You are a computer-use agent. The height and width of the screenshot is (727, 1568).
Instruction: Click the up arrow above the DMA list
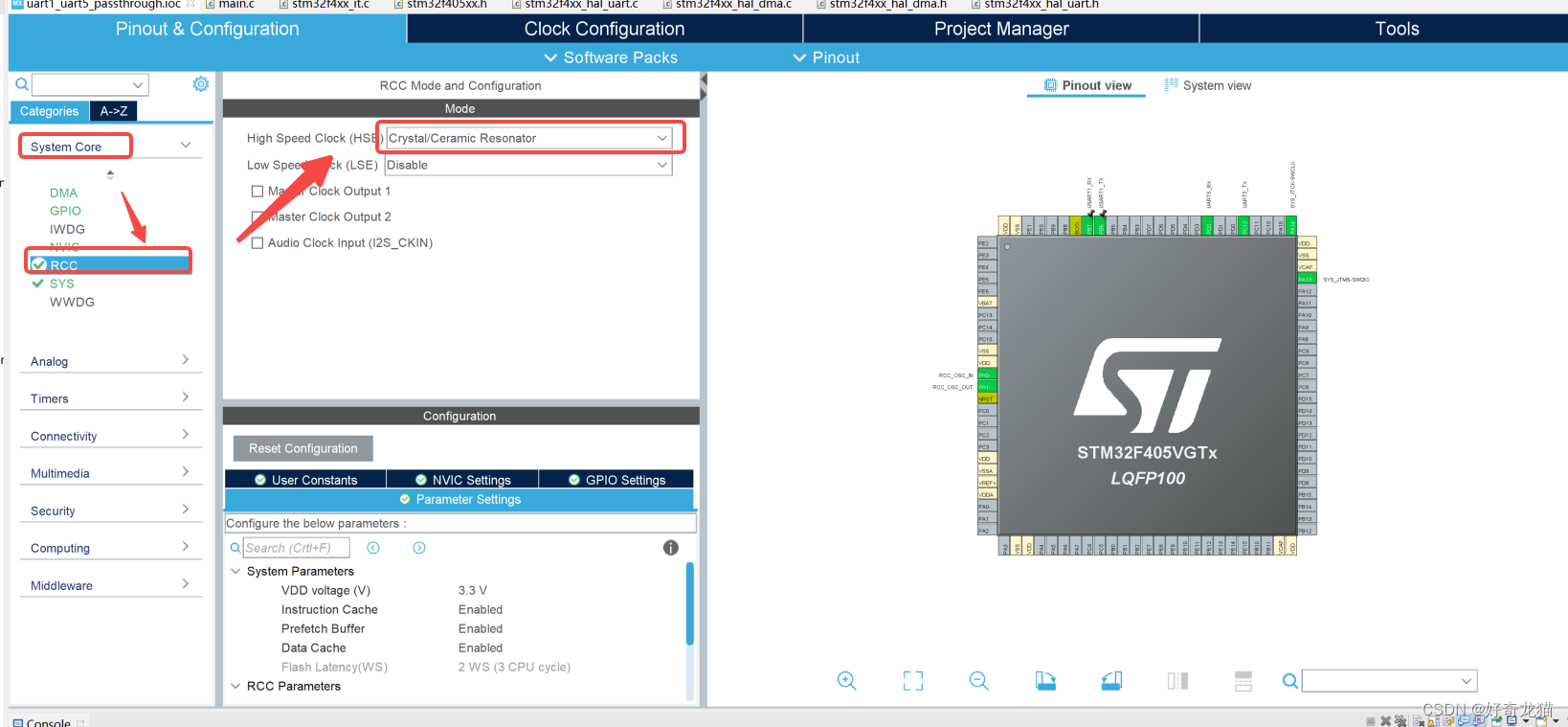click(x=110, y=172)
